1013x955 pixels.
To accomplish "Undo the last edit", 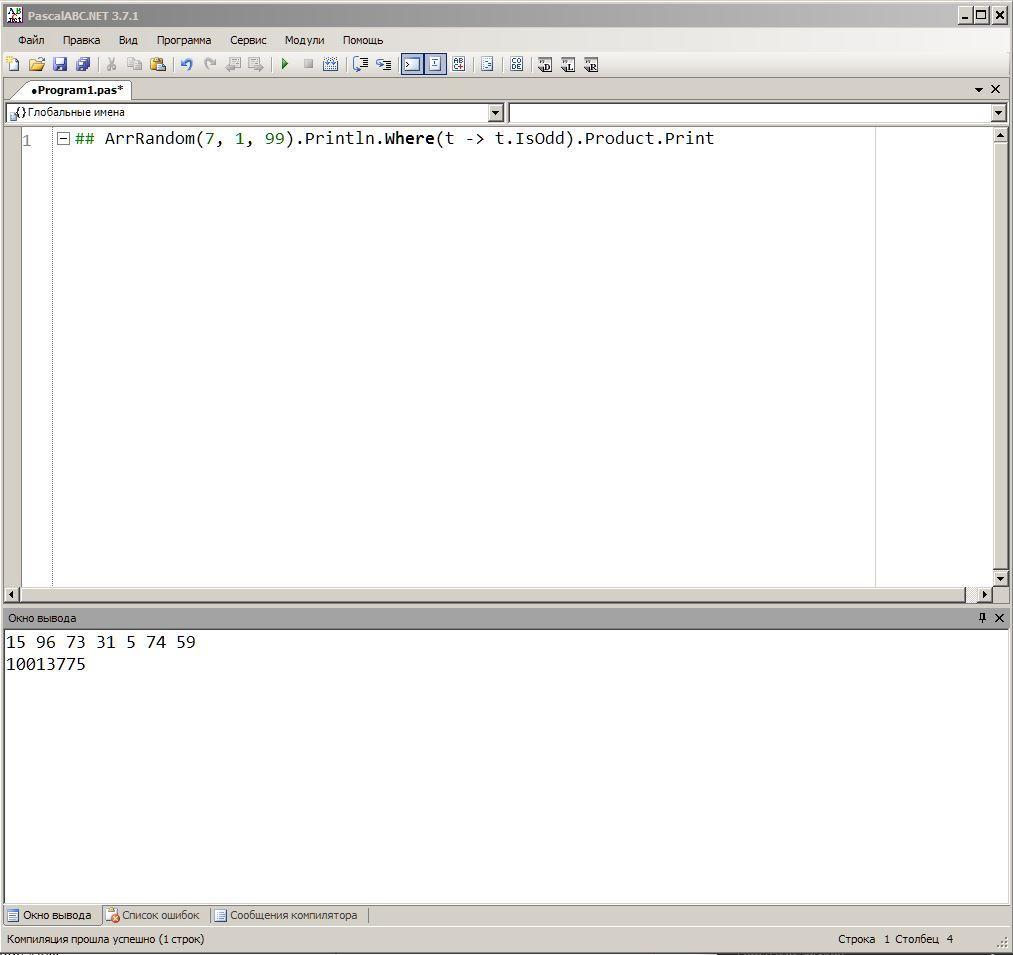I will 187,64.
